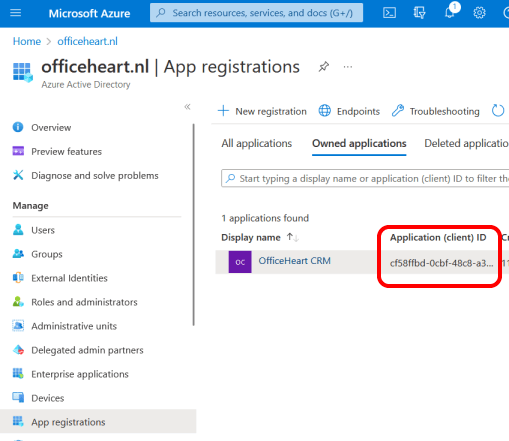This screenshot has height=441, width=509.
Task: Select App registrations in the sidebar
Action: (x=98, y=422)
